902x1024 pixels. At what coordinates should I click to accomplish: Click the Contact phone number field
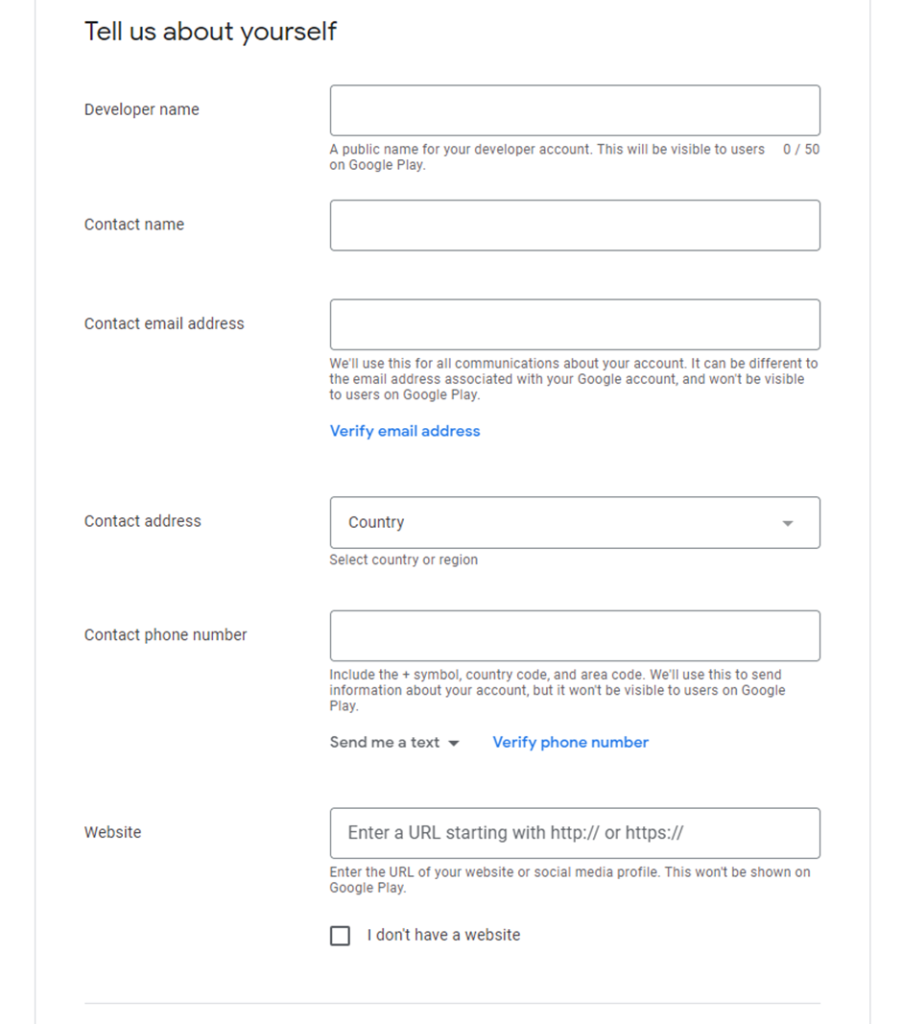point(574,635)
